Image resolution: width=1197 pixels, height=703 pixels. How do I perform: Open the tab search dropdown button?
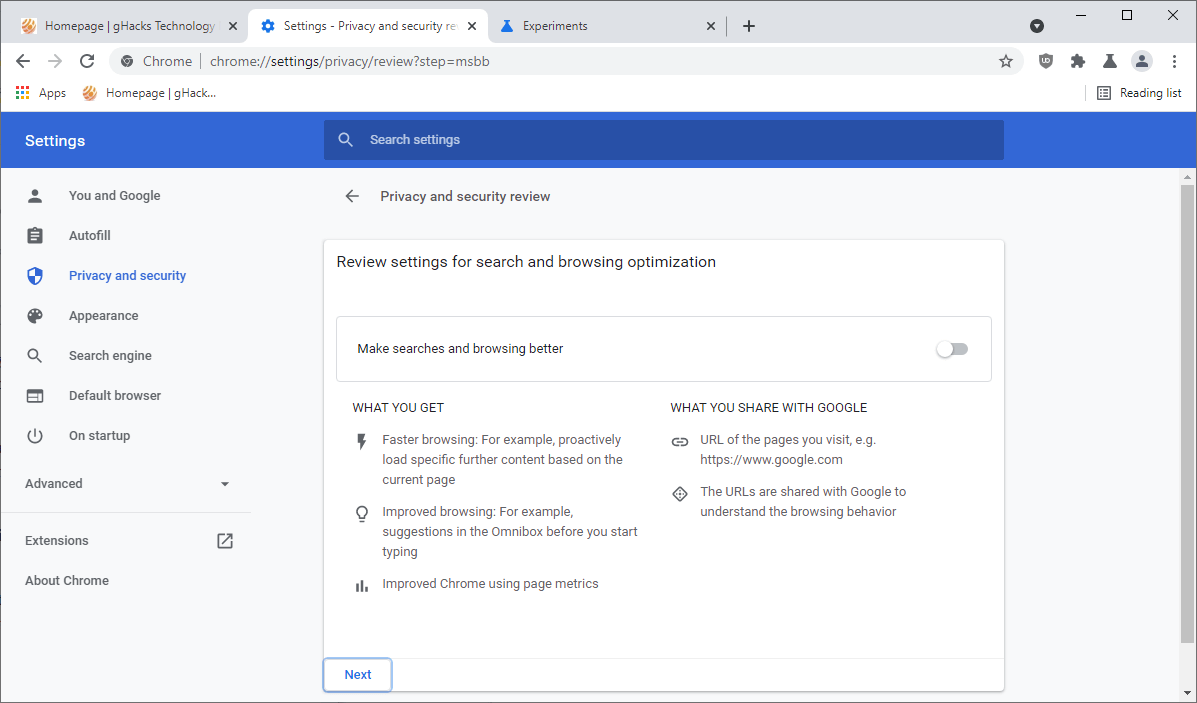[1037, 26]
